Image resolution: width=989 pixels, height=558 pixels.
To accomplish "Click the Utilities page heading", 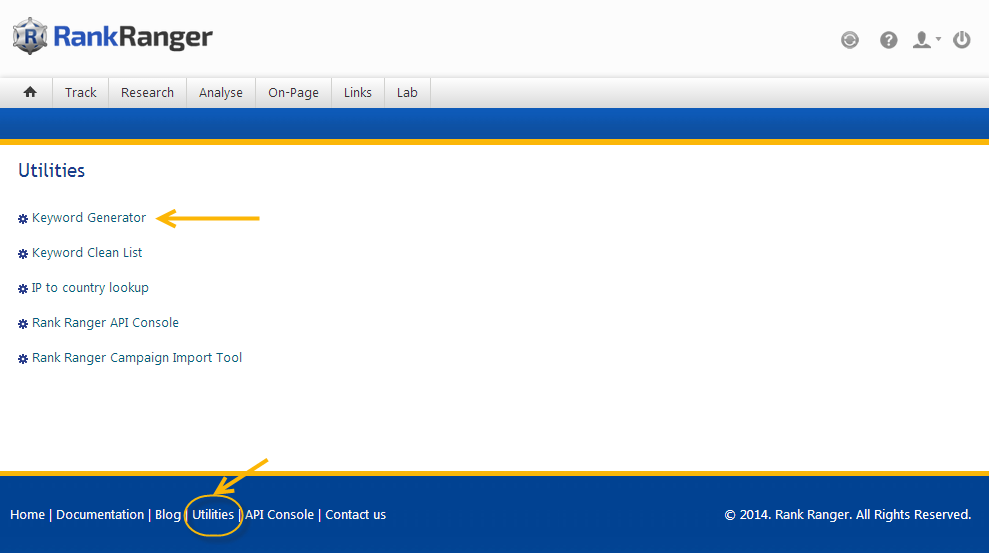I will [x=52, y=170].
